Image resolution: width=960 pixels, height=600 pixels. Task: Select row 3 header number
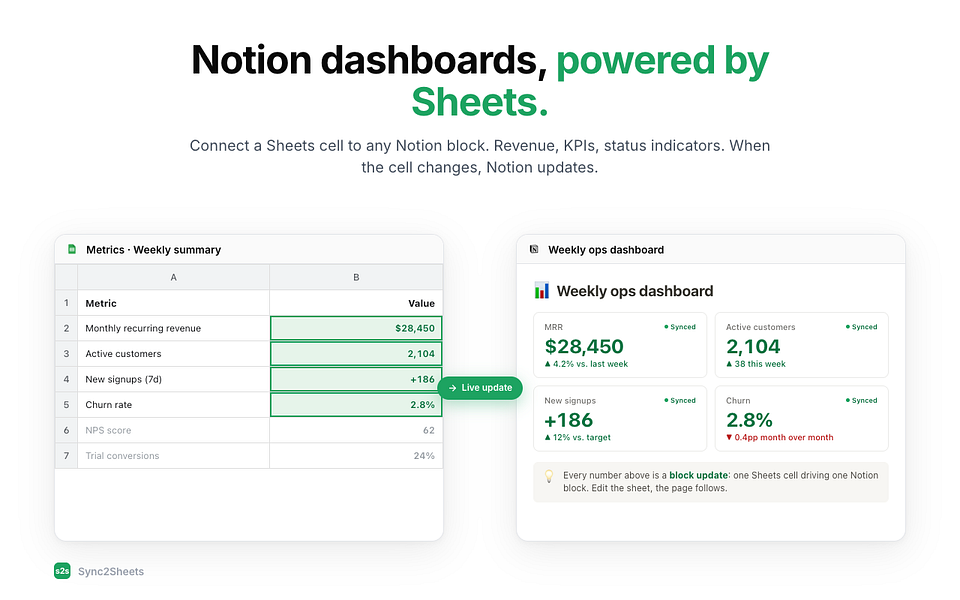(66, 354)
